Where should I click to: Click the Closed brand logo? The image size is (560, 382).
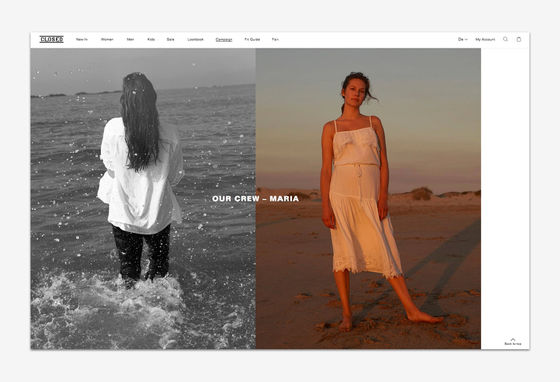tap(51, 39)
